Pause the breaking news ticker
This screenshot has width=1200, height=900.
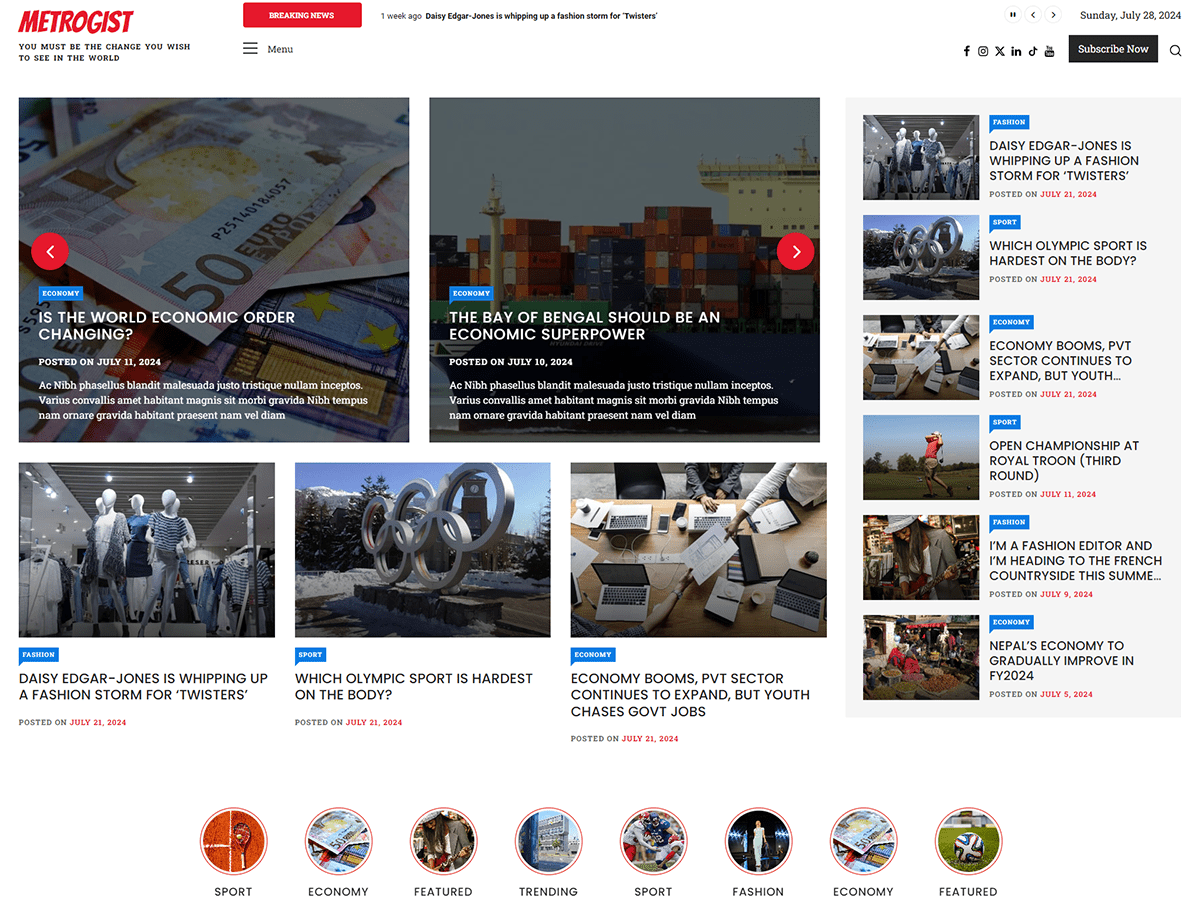pyautogui.click(x=1013, y=15)
